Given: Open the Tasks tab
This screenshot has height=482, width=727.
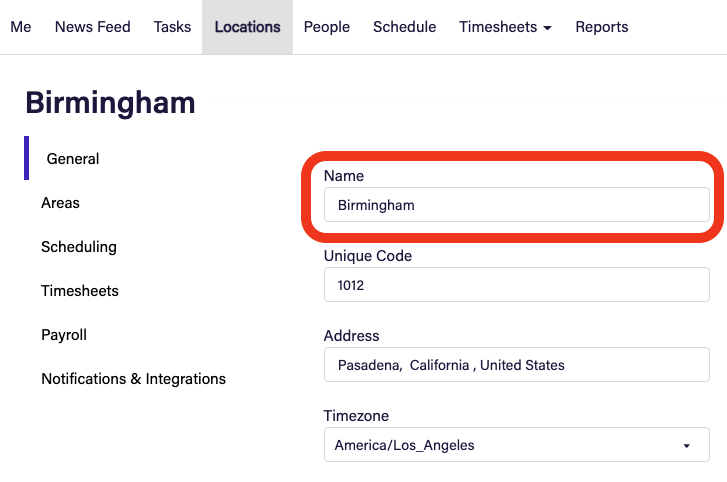Looking at the screenshot, I should coord(172,27).
